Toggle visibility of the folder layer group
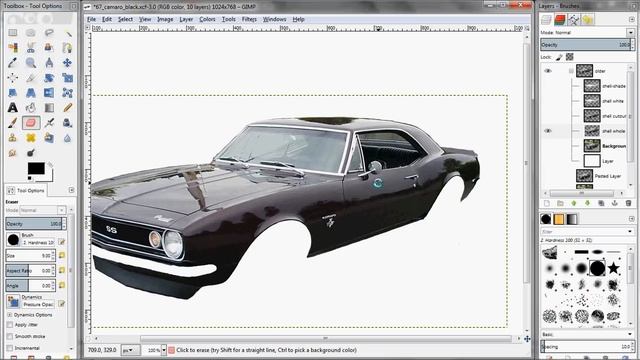The image size is (640, 360). [x=548, y=71]
